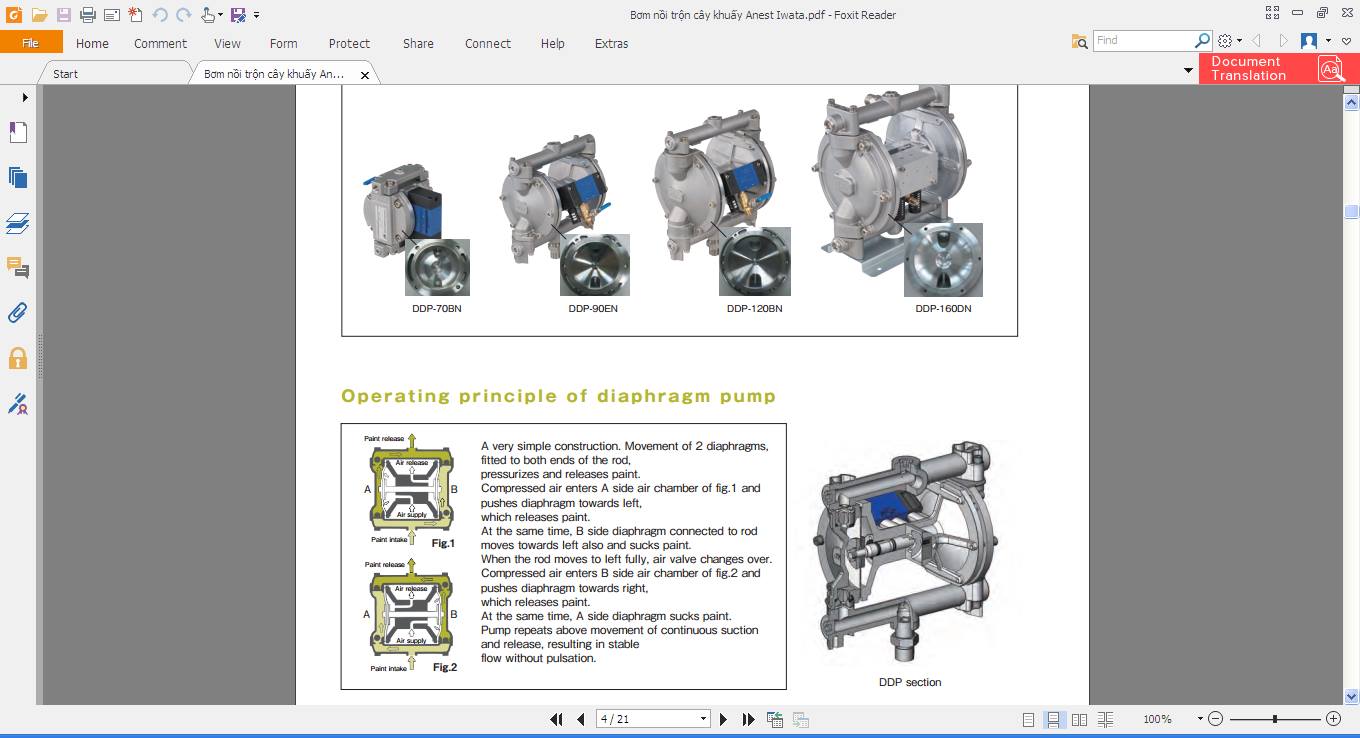Go to the previous page
Viewport: 1360px width, 738px height.
[580, 719]
